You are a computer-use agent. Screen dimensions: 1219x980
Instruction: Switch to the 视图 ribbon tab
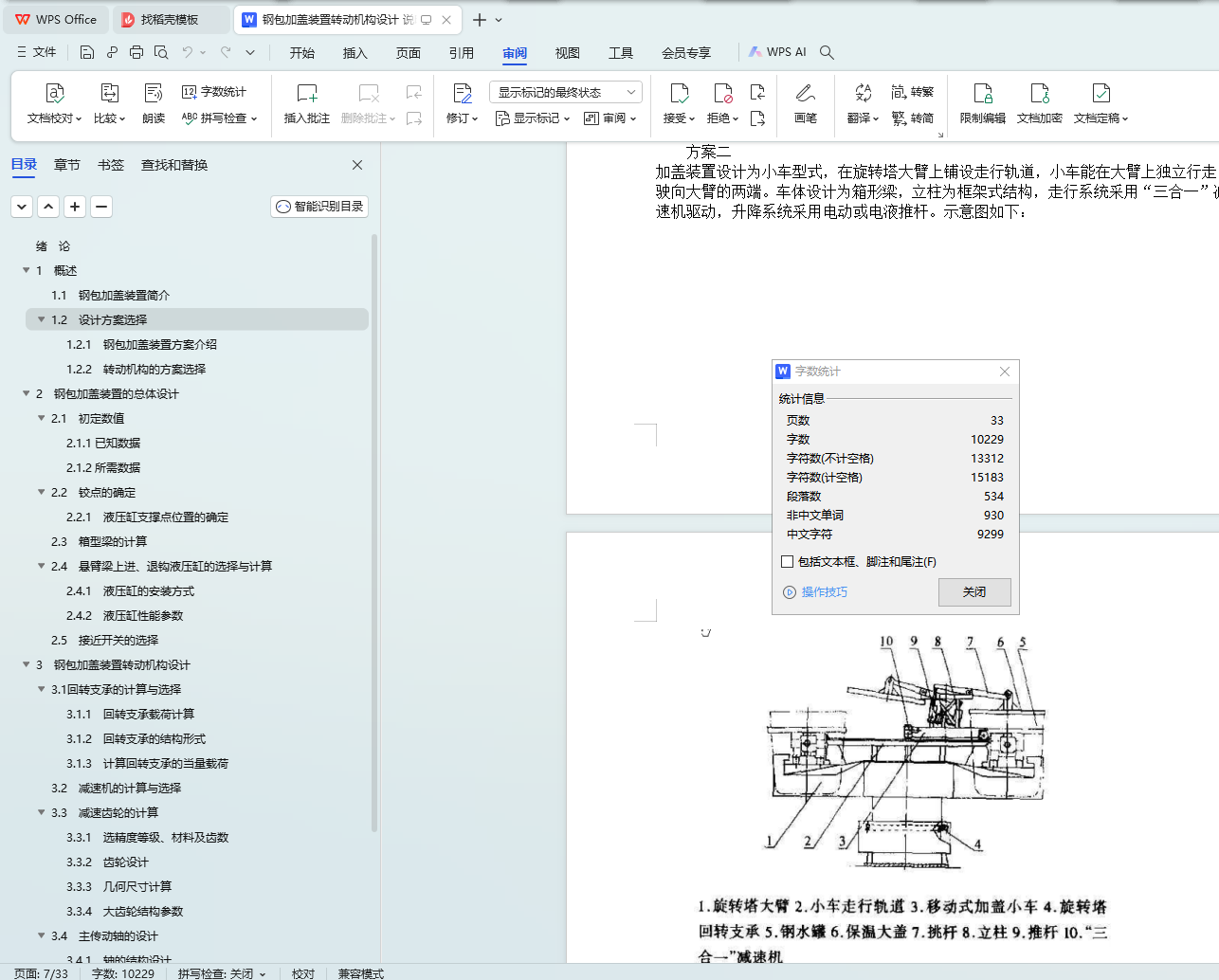click(x=568, y=53)
